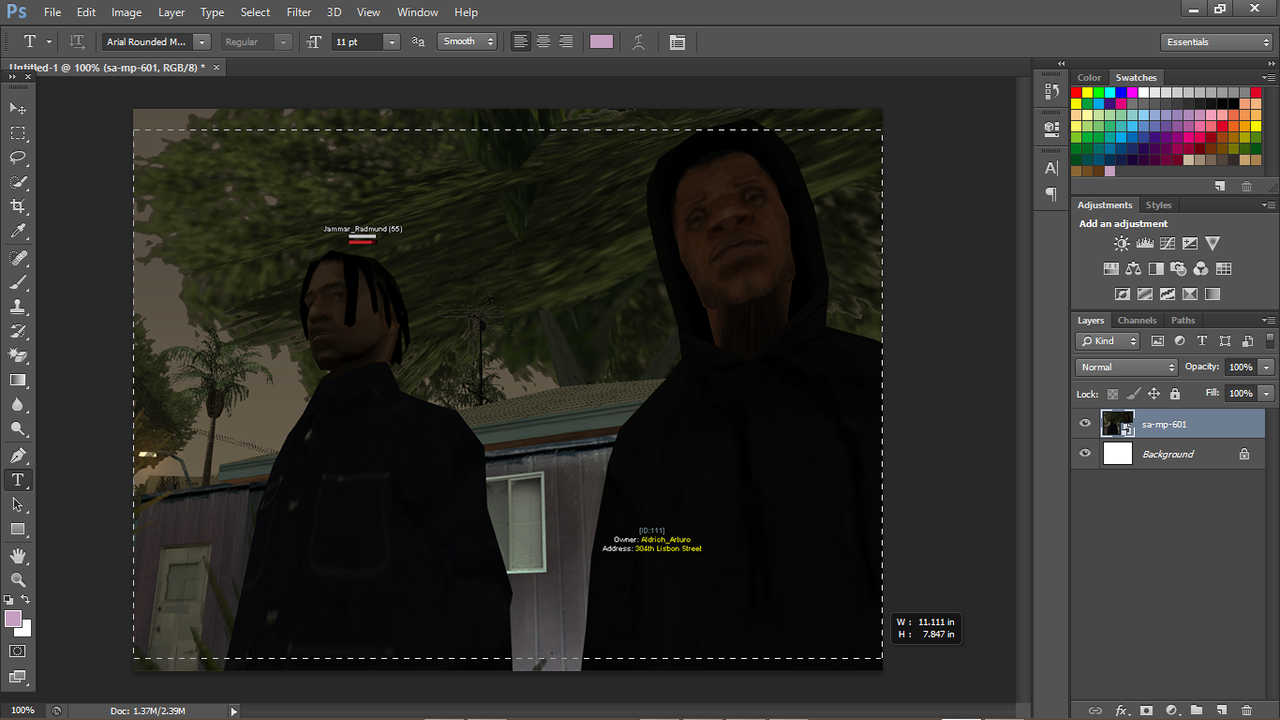
Task: Select the Dodge tool
Action: click(18, 430)
